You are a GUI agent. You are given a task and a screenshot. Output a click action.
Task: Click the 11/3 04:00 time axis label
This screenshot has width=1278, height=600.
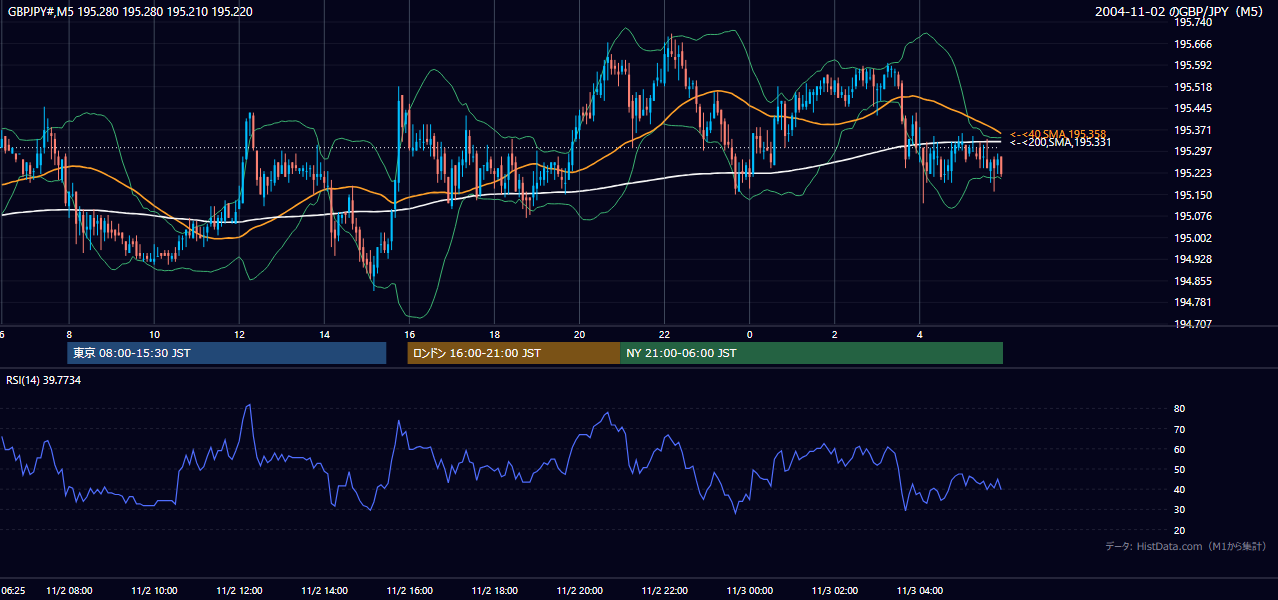(919, 591)
